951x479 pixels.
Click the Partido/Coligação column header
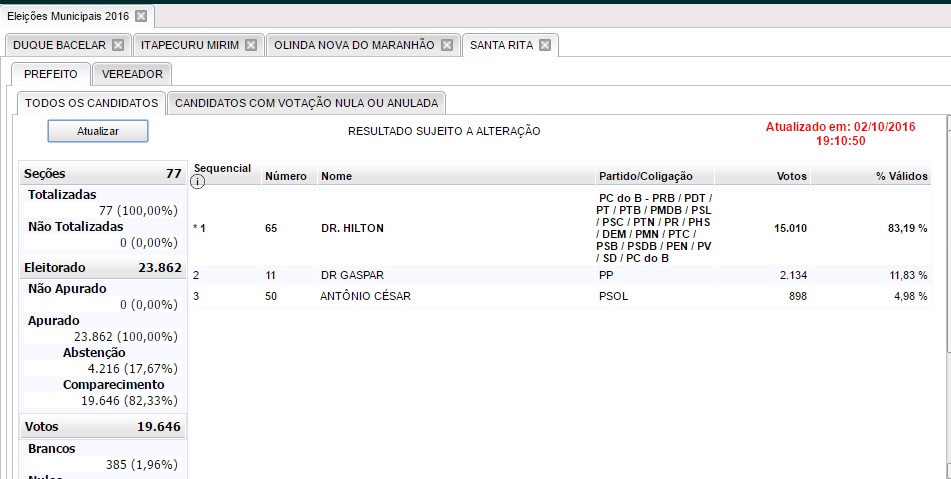(x=645, y=176)
